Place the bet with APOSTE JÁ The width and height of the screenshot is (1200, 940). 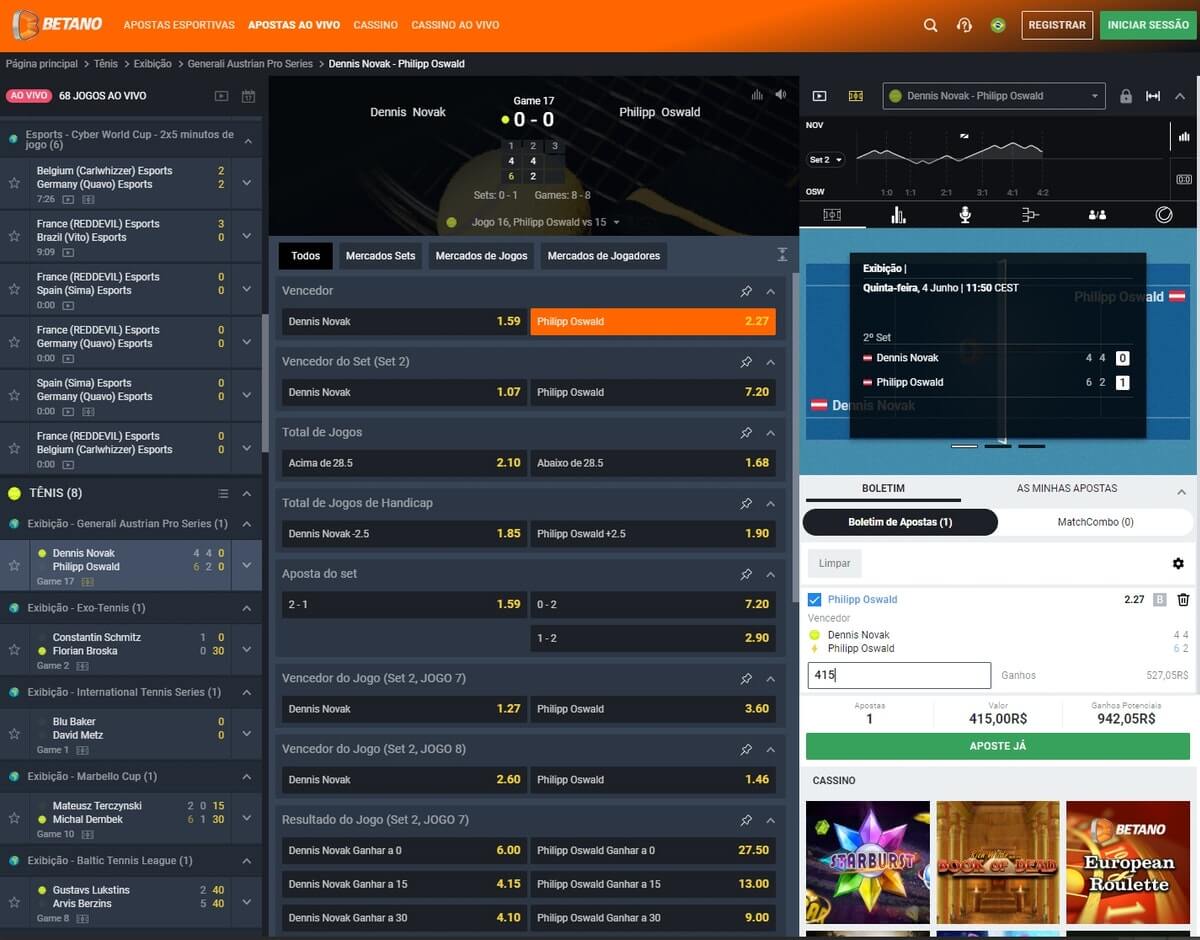point(998,746)
